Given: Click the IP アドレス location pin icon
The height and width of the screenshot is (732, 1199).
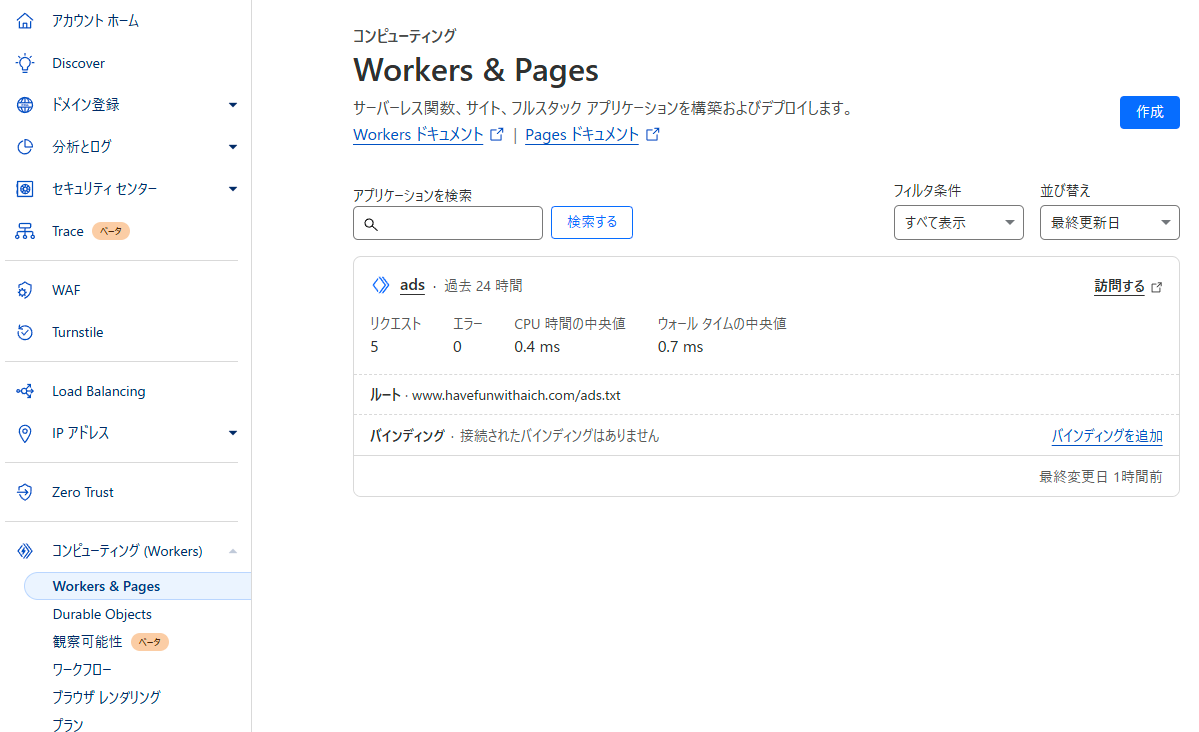Looking at the screenshot, I should tap(24, 433).
